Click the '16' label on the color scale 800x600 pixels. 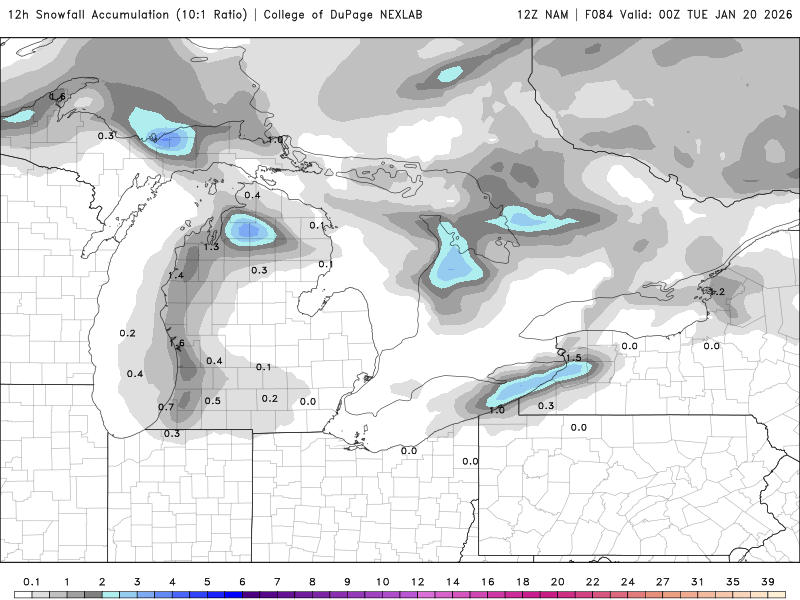click(x=488, y=582)
